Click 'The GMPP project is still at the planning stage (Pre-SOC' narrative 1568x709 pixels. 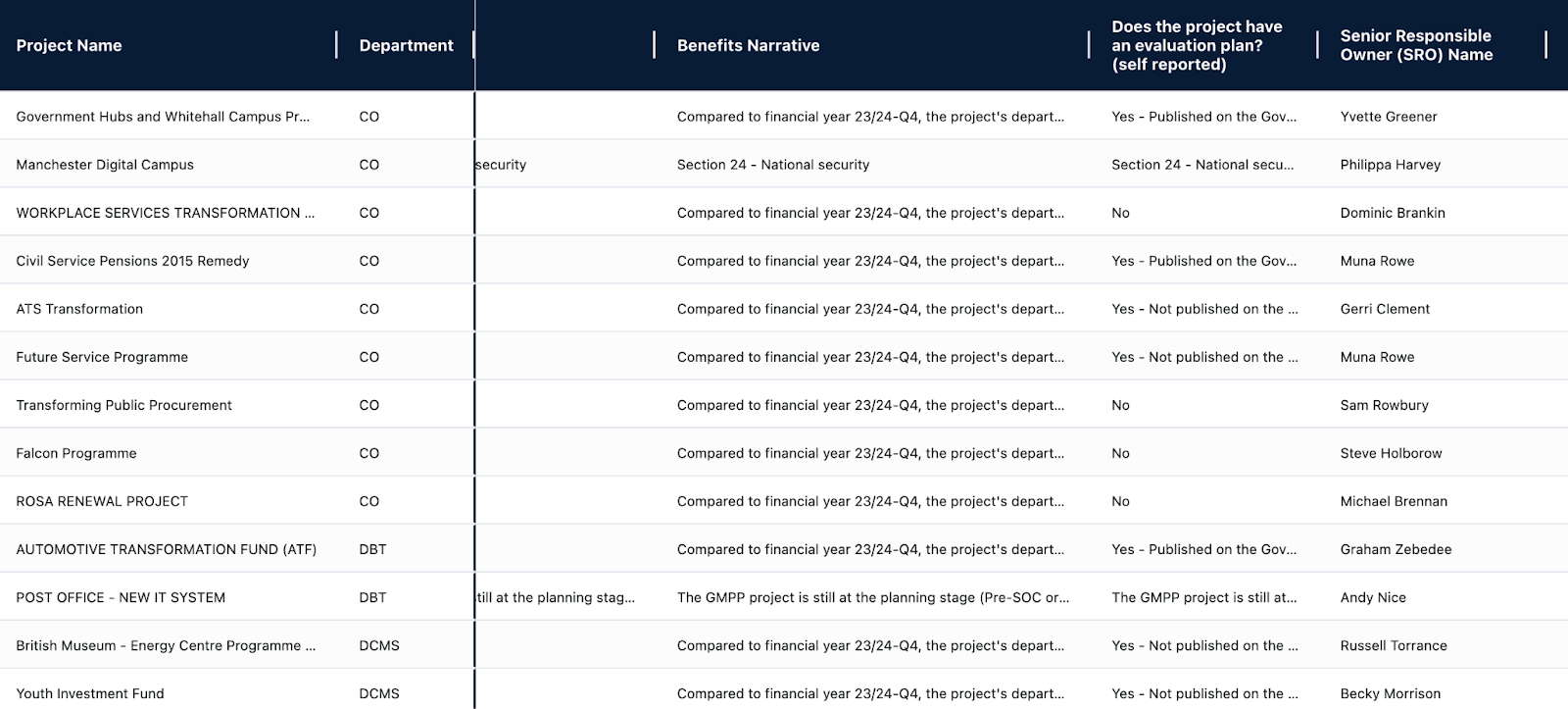coord(873,597)
